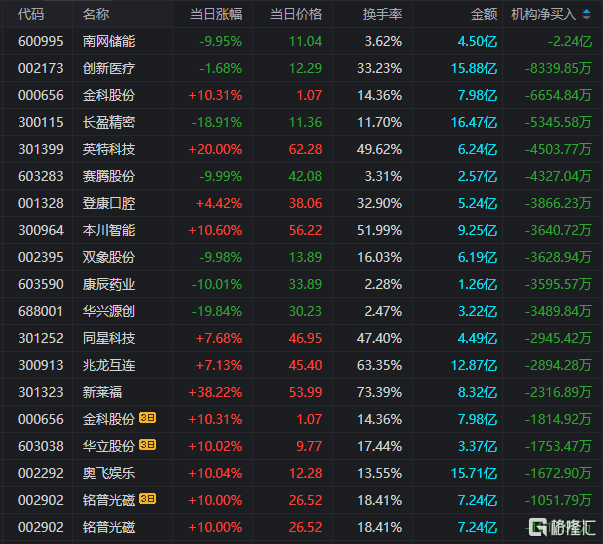The height and width of the screenshot is (544, 603).
Task: Sort by the 名称 column header
Action: tap(96, 14)
